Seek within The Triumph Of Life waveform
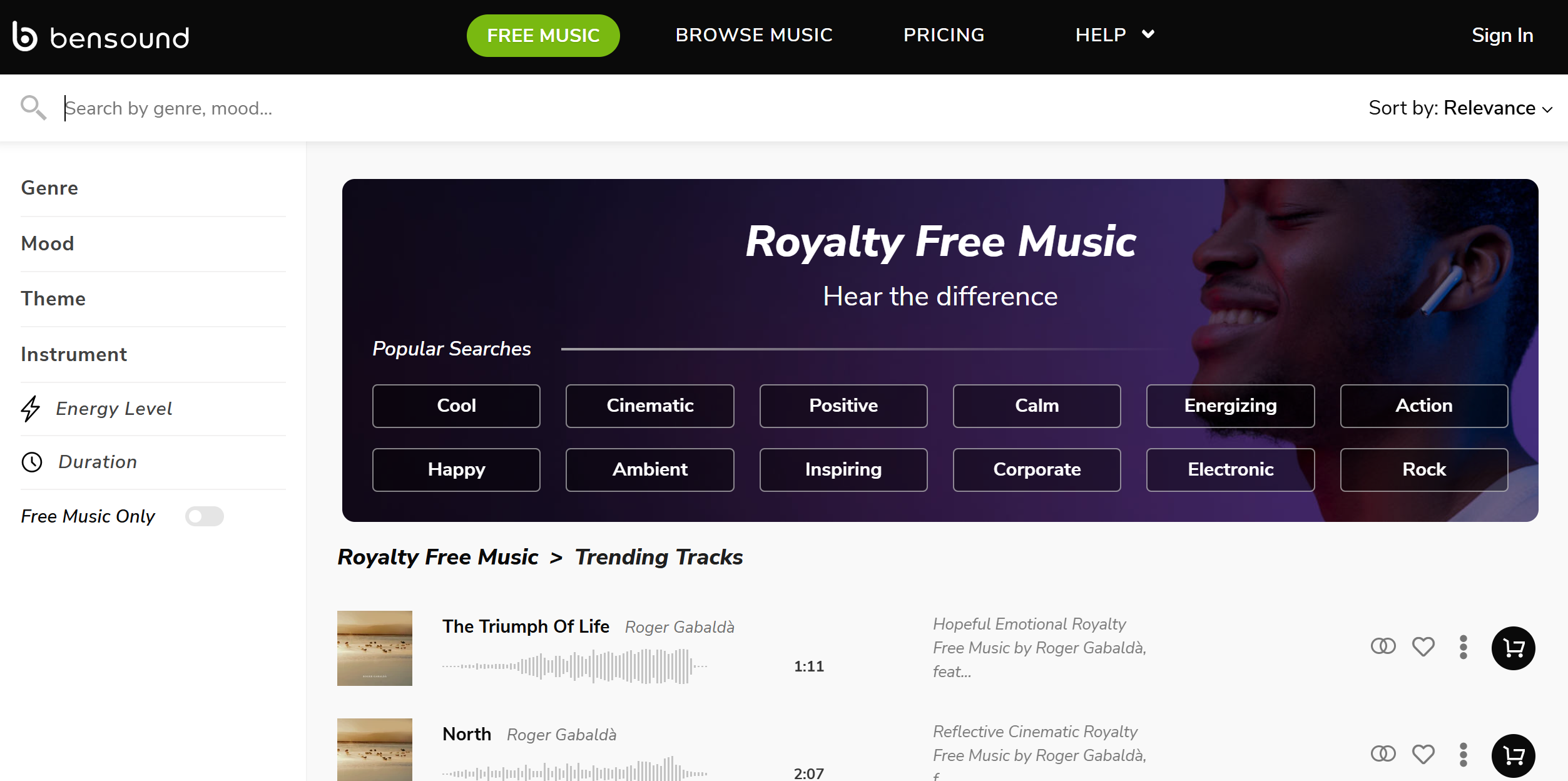The height and width of the screenshot is (781, 1568). [x=574, y=666]
